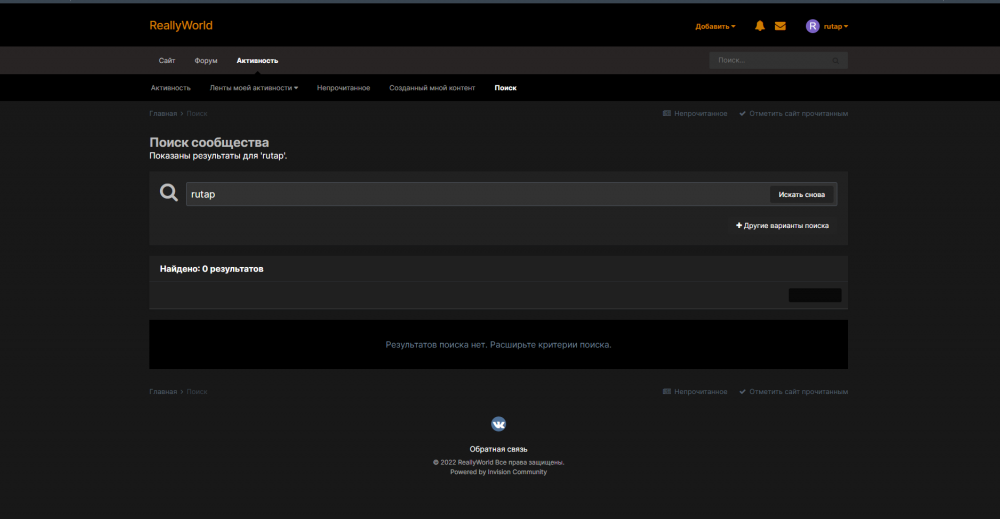Click the bottom Непрочитанное link
Image resolution: width=1000 pixels, height=519 pixels.
tap(695, 391)
